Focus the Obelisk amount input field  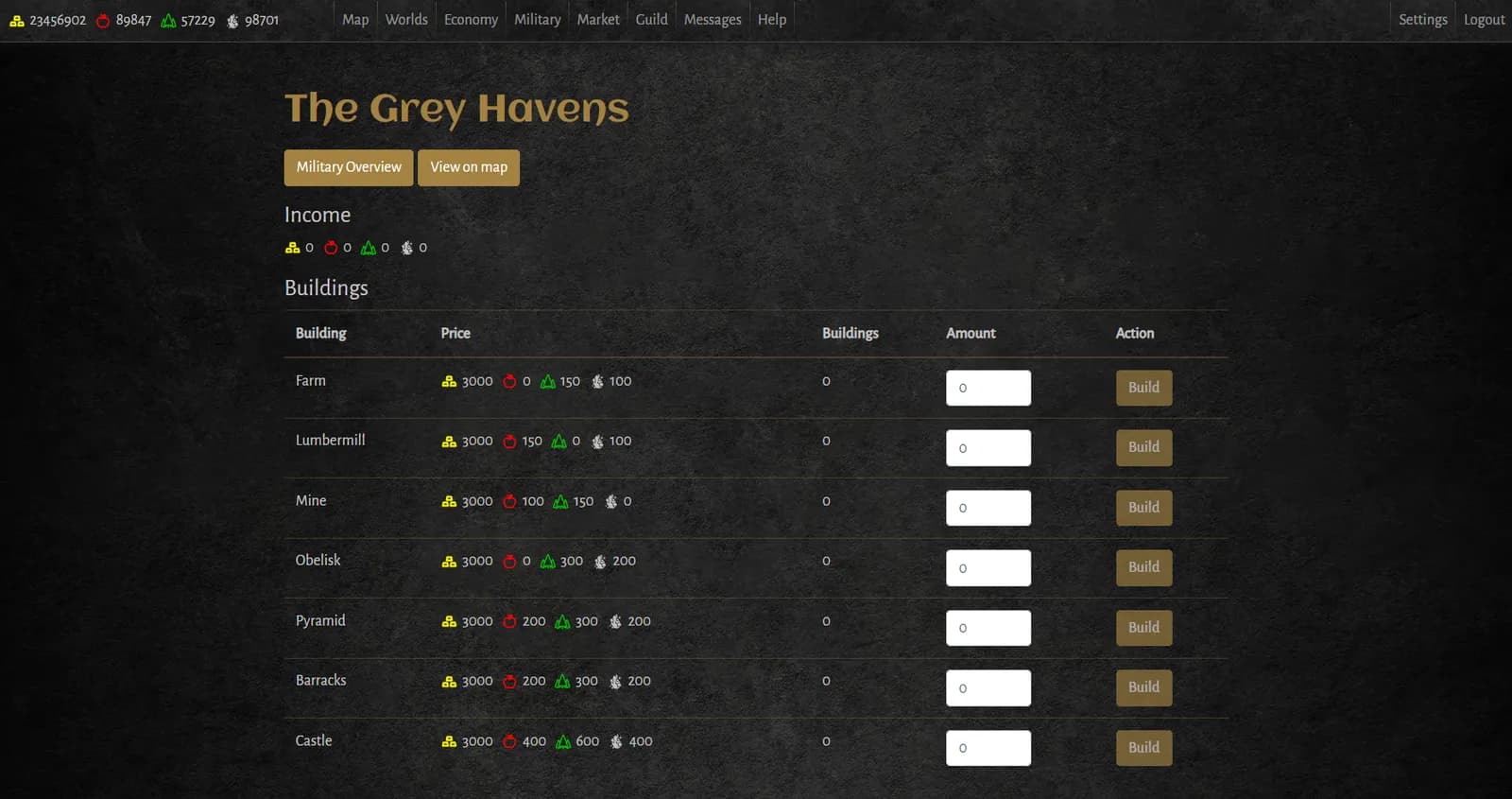pos(988,568)
